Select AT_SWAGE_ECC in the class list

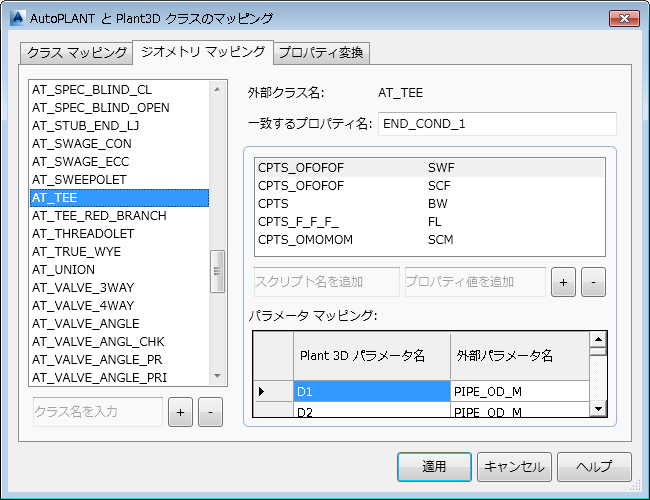pos(119,162)
